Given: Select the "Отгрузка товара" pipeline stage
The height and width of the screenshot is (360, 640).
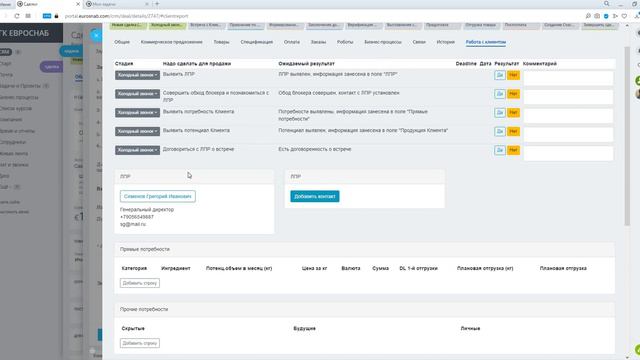Looking at the screenshot, I should (481, 25).
